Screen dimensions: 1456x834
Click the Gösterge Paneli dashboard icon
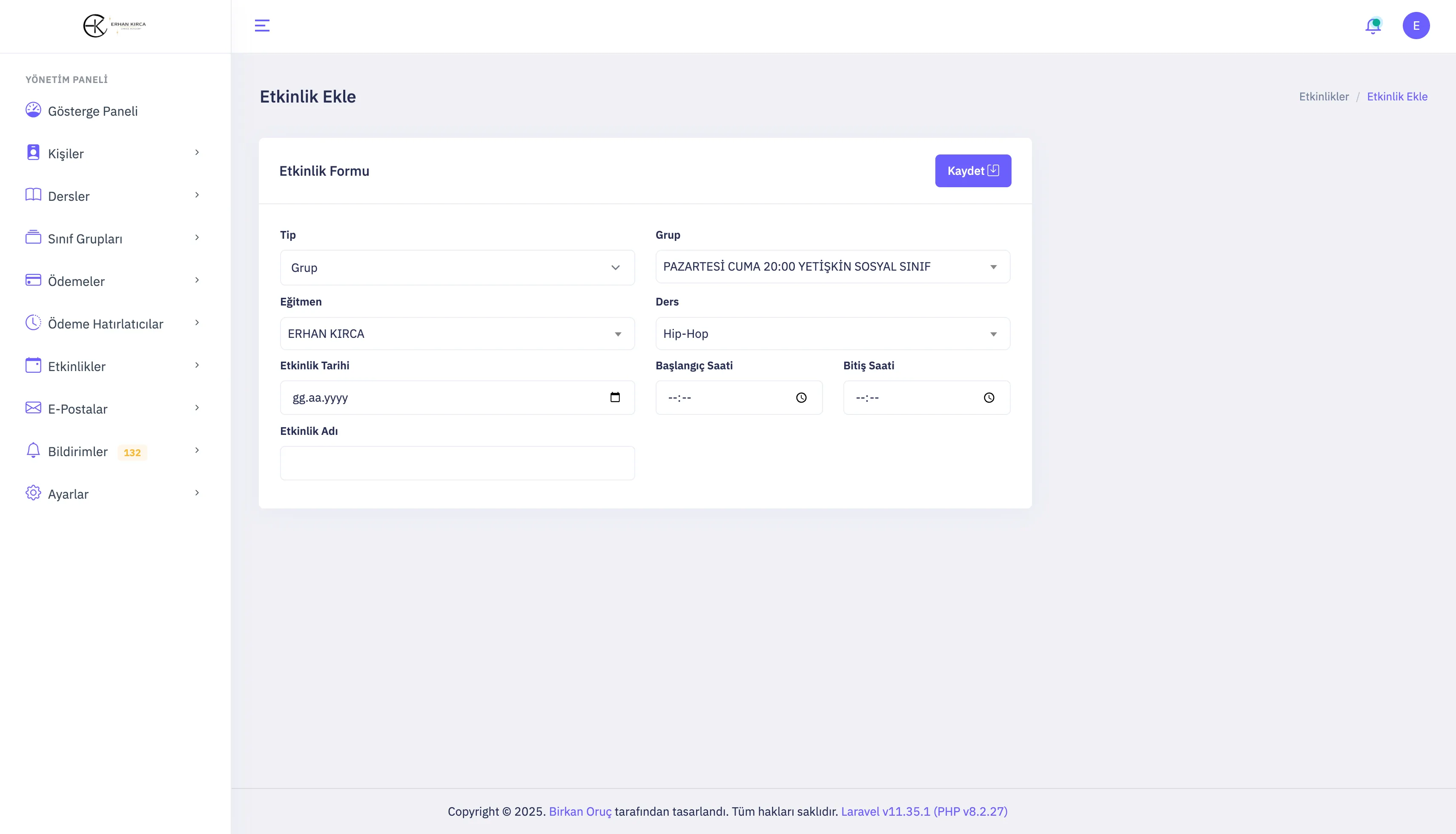click(x=33, y=110)
